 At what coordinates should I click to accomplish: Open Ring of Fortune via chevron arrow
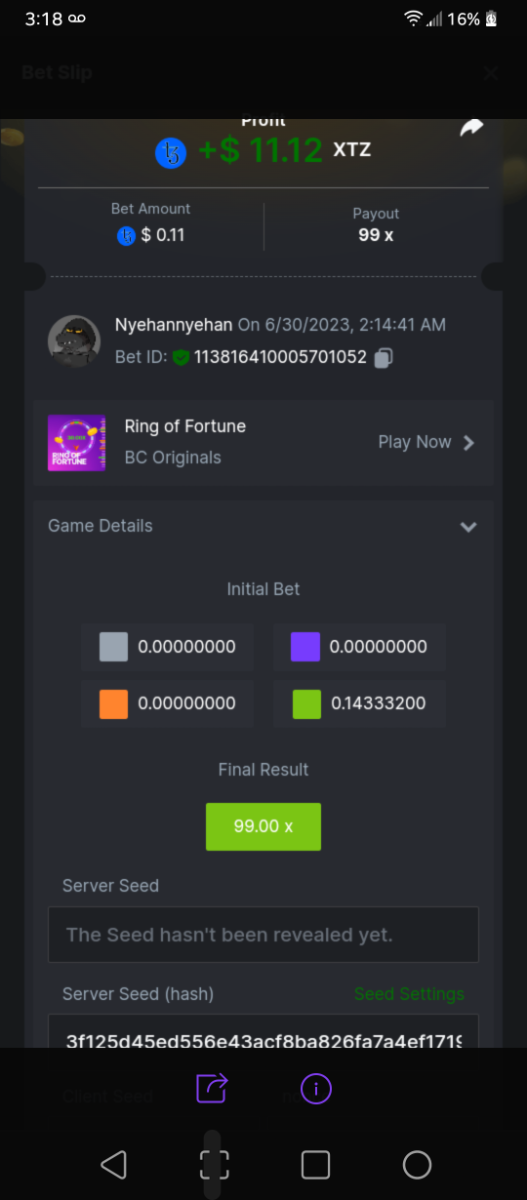coord(469,442)
